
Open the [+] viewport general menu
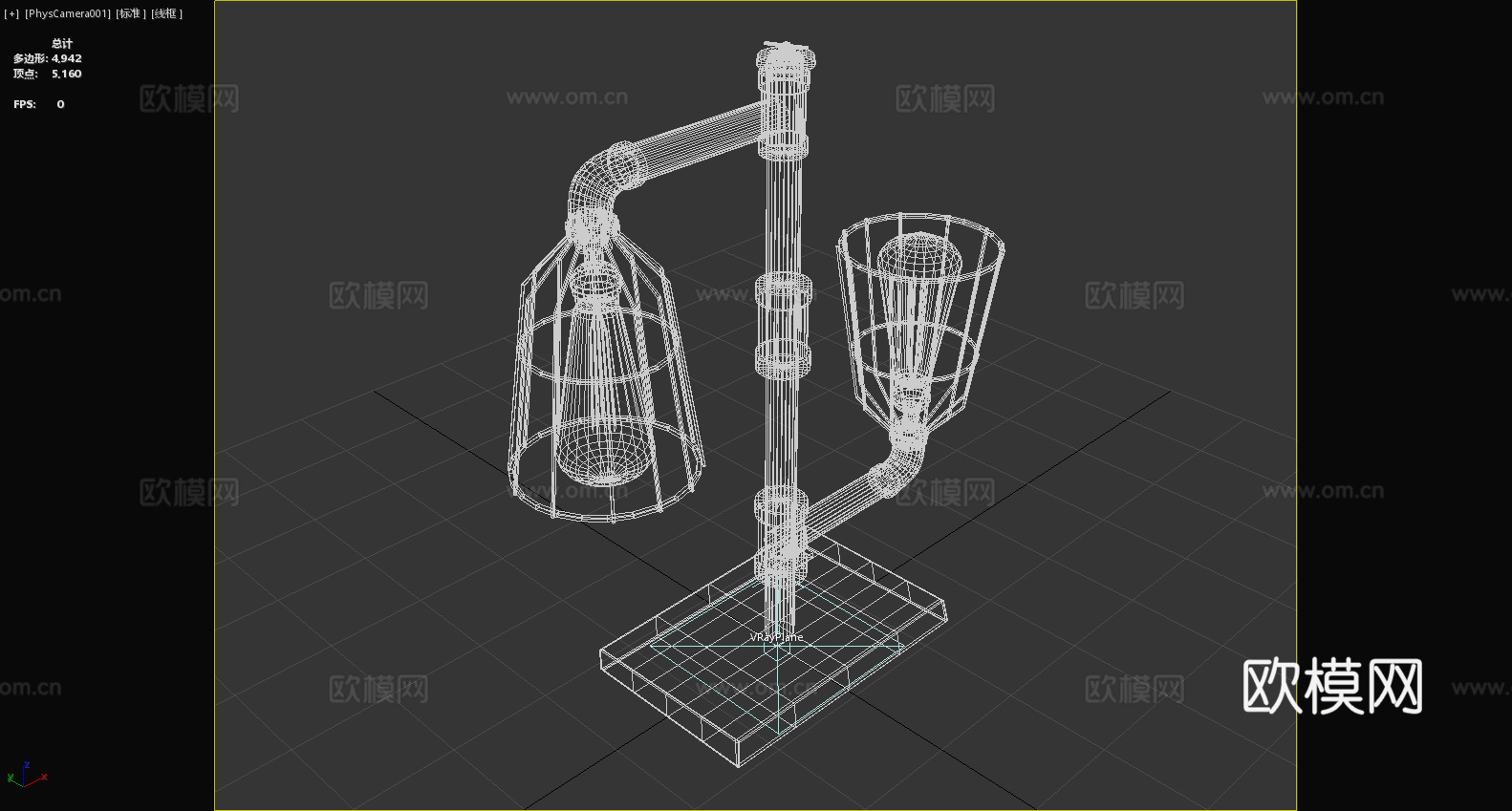pyautogui.click(x=11, y=13)
